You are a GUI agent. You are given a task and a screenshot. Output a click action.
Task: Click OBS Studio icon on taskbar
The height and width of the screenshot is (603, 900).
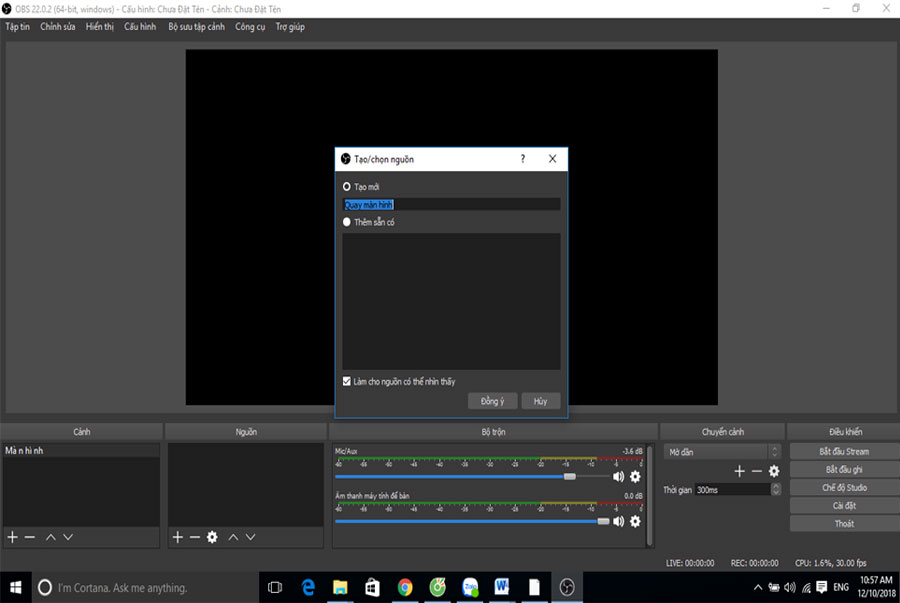(567, 588)
